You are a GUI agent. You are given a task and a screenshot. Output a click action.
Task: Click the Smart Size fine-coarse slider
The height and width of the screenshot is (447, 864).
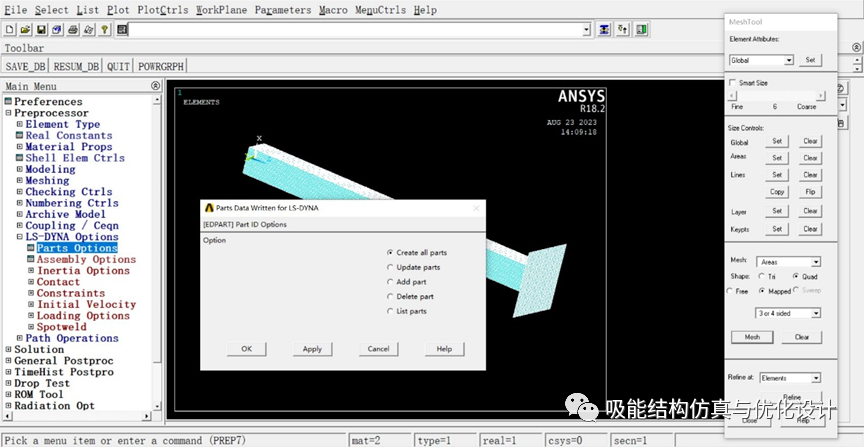pos(776,95)
